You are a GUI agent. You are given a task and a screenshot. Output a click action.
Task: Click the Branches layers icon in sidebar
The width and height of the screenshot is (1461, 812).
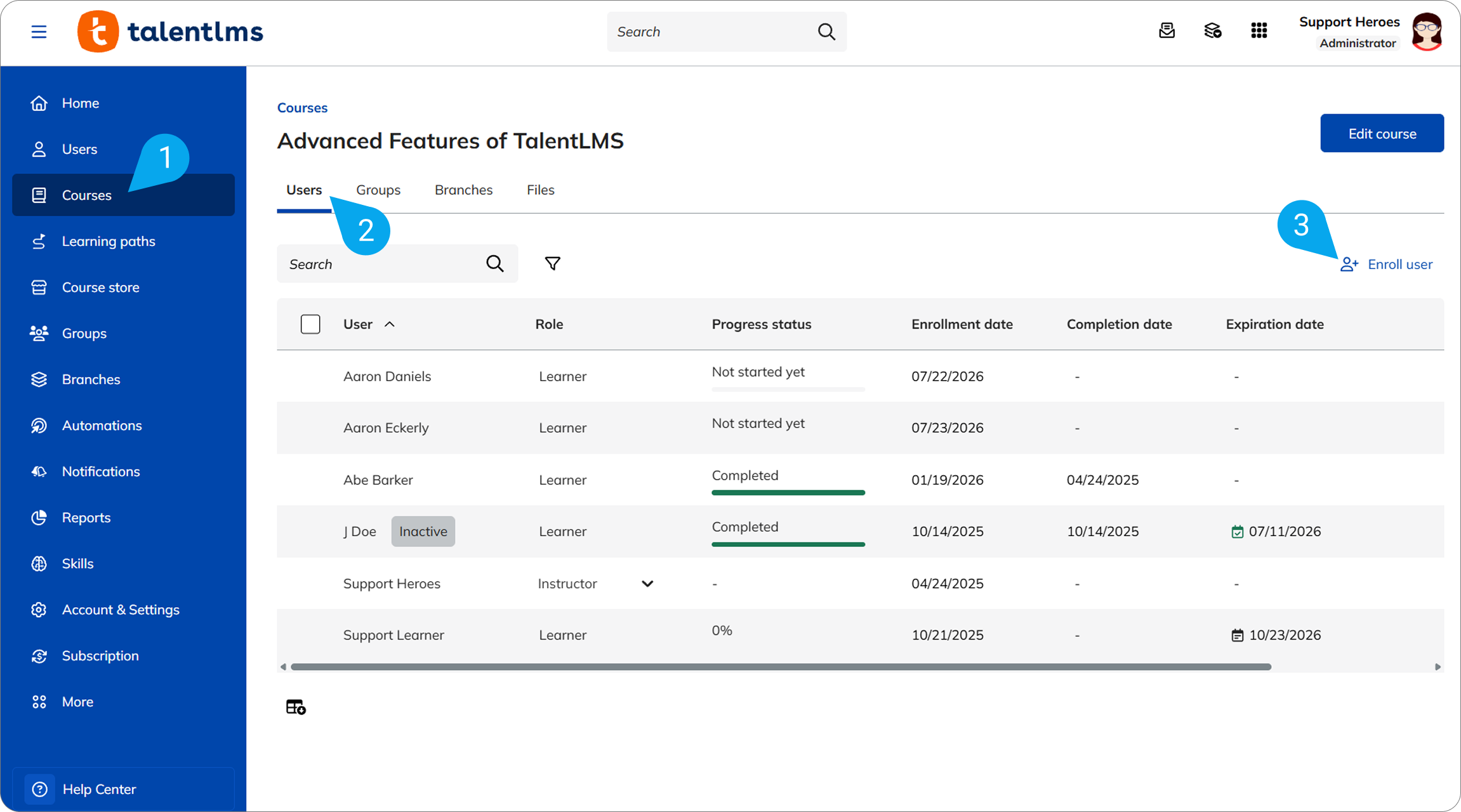point(39,379)
